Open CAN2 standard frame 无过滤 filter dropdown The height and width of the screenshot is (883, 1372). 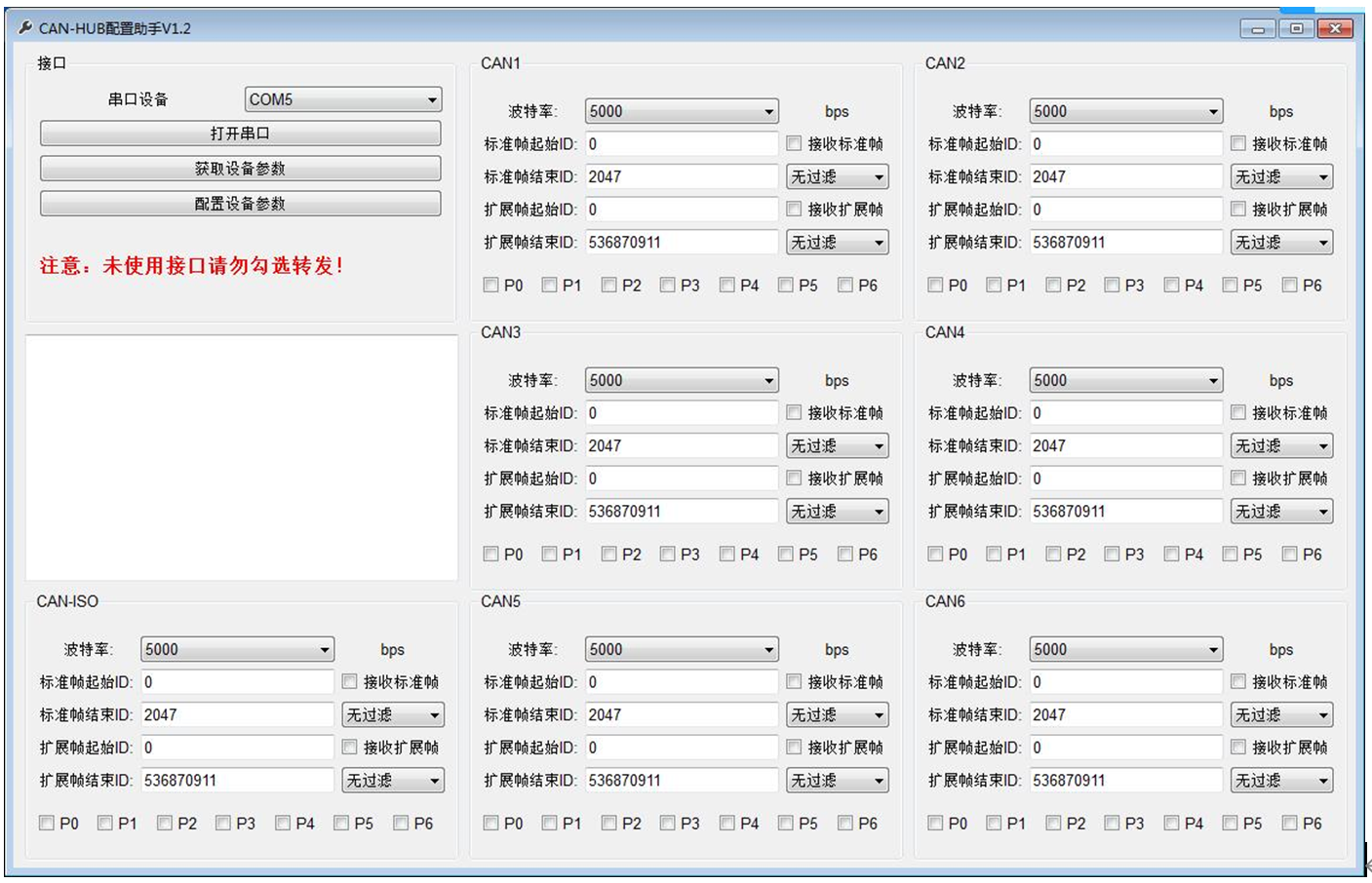tap(1282, 176)
